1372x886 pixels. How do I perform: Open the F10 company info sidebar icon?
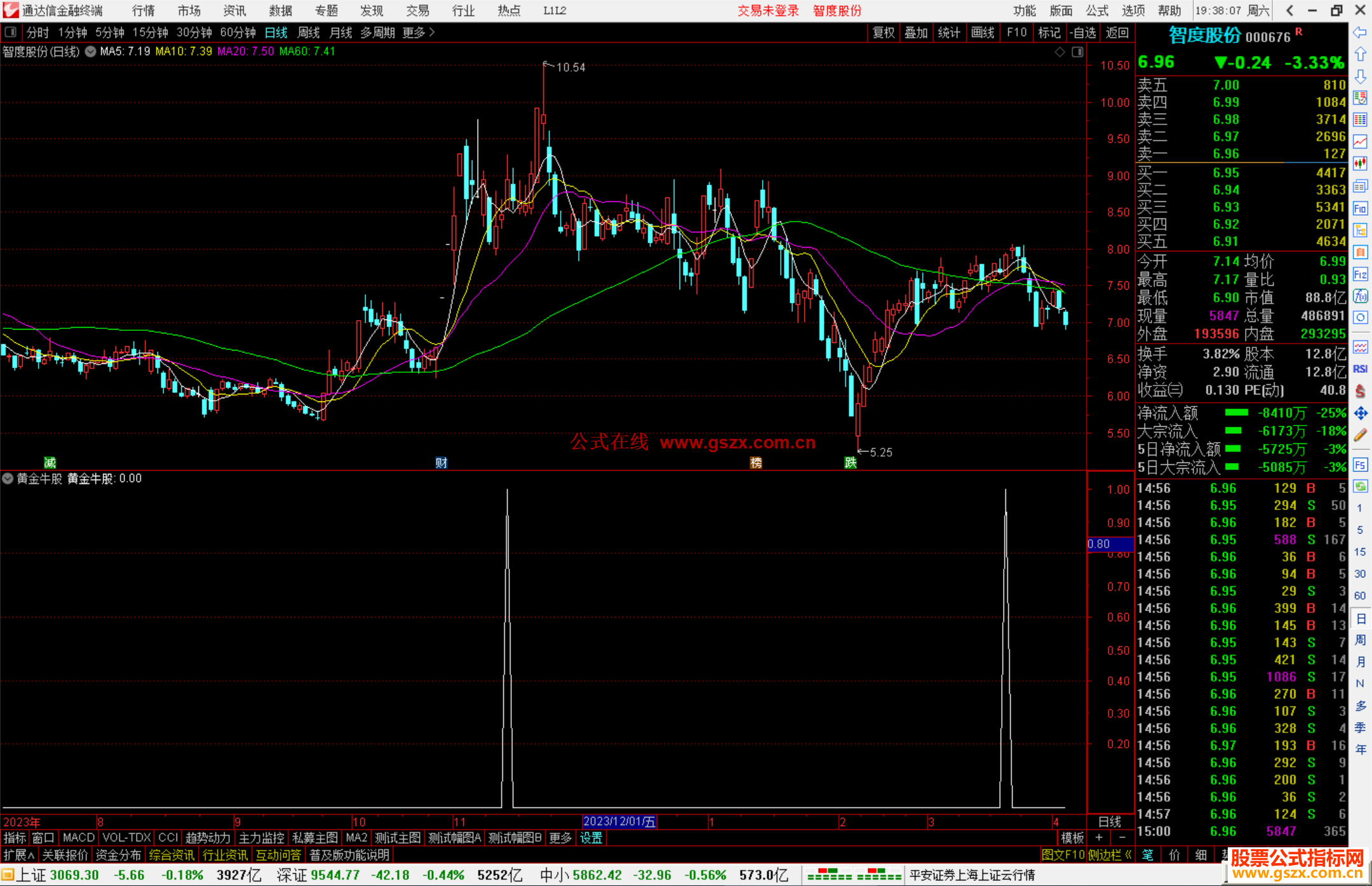coord(1360,208)
